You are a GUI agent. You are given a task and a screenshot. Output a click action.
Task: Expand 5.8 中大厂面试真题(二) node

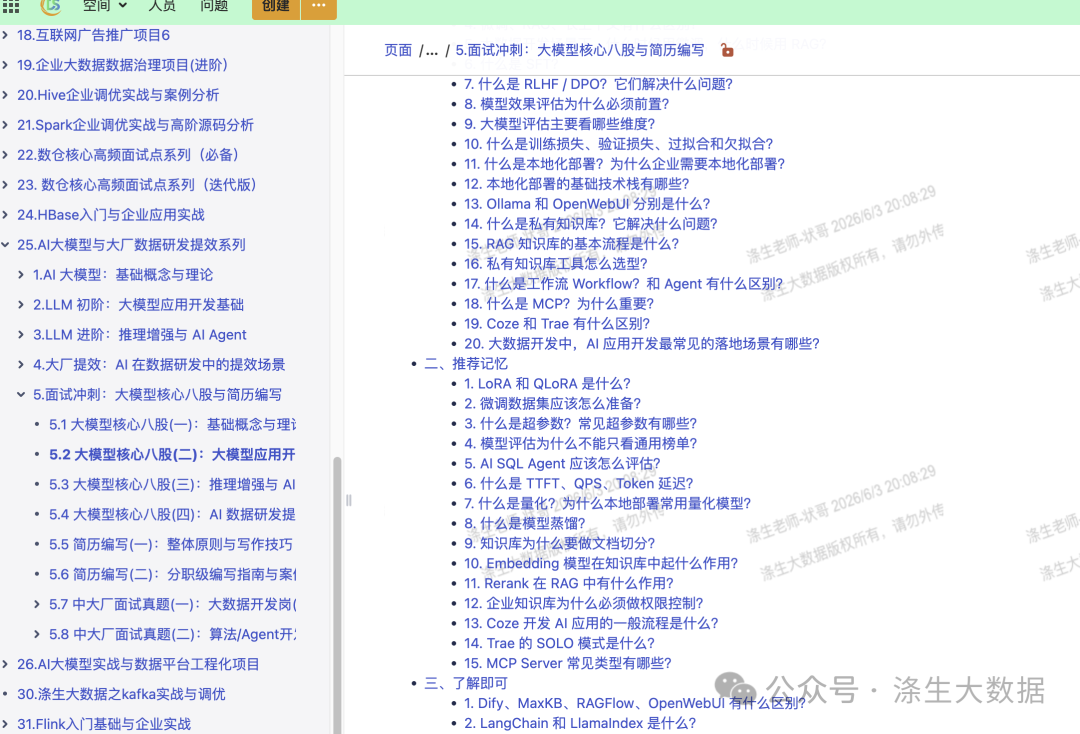click(37, 634)
